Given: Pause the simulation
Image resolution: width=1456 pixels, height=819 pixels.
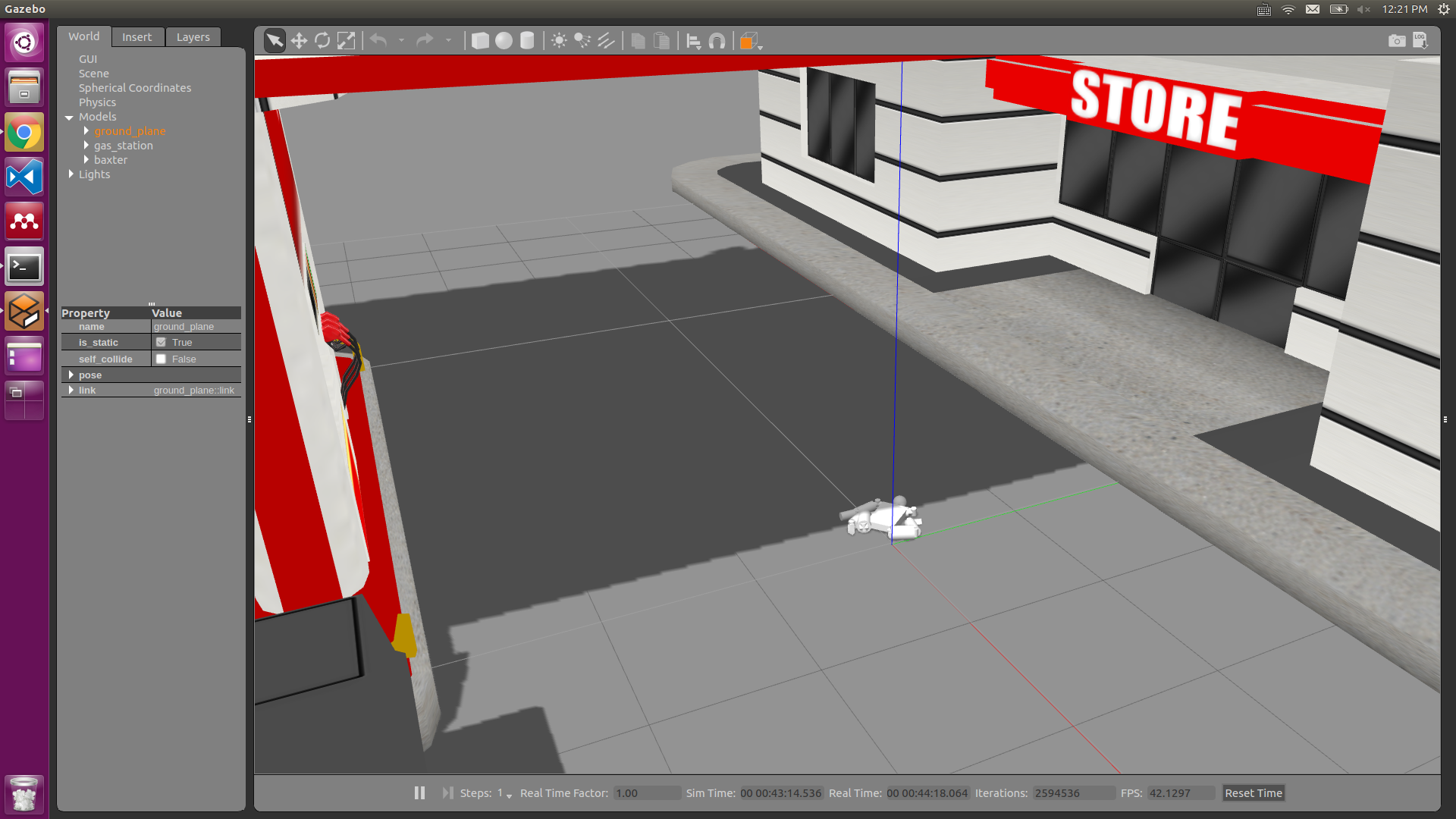Looking at the screenshot, I should pyautogui.click(x=419, y=793).
